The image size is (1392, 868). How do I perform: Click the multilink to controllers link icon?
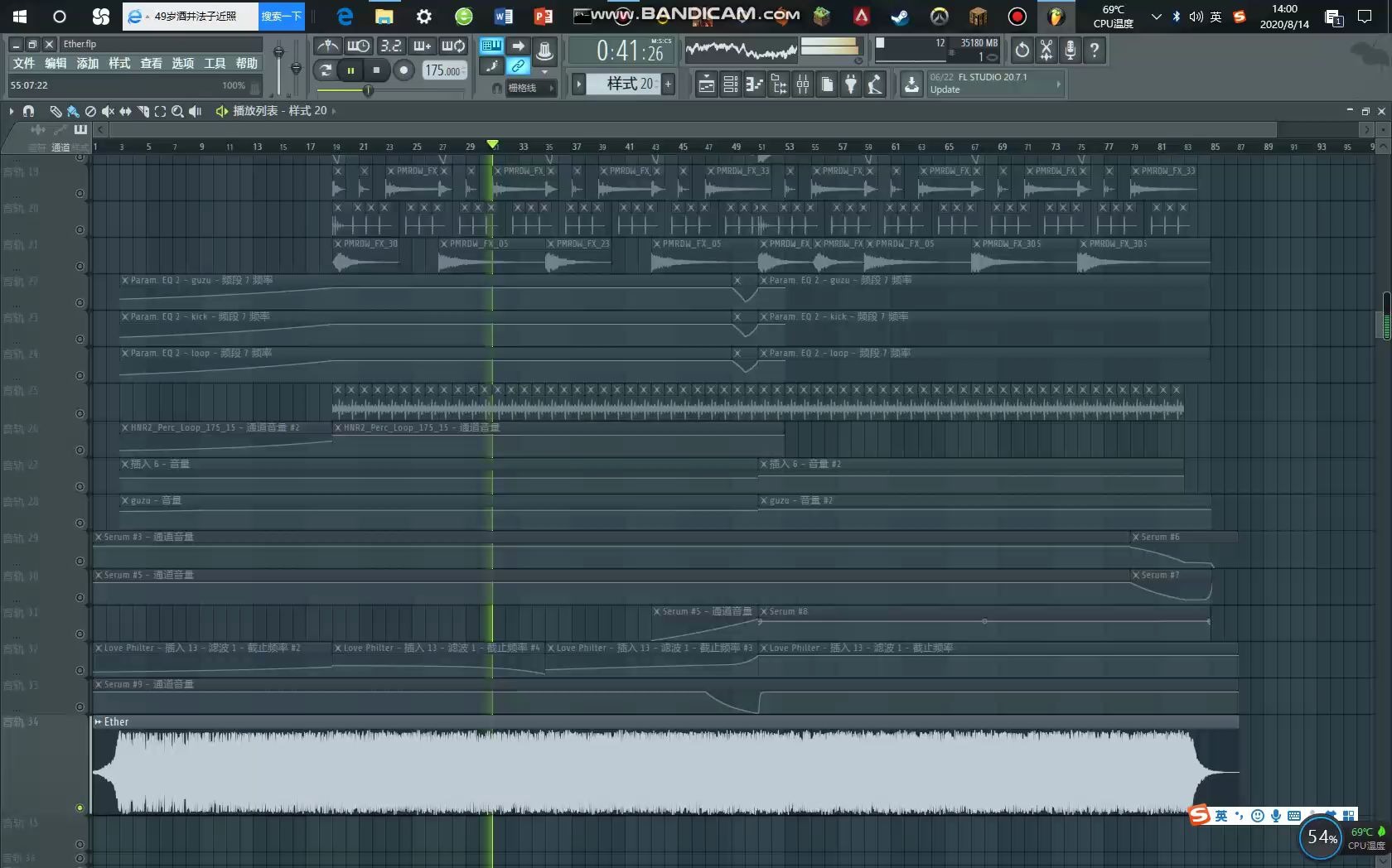tap(518, 65)
